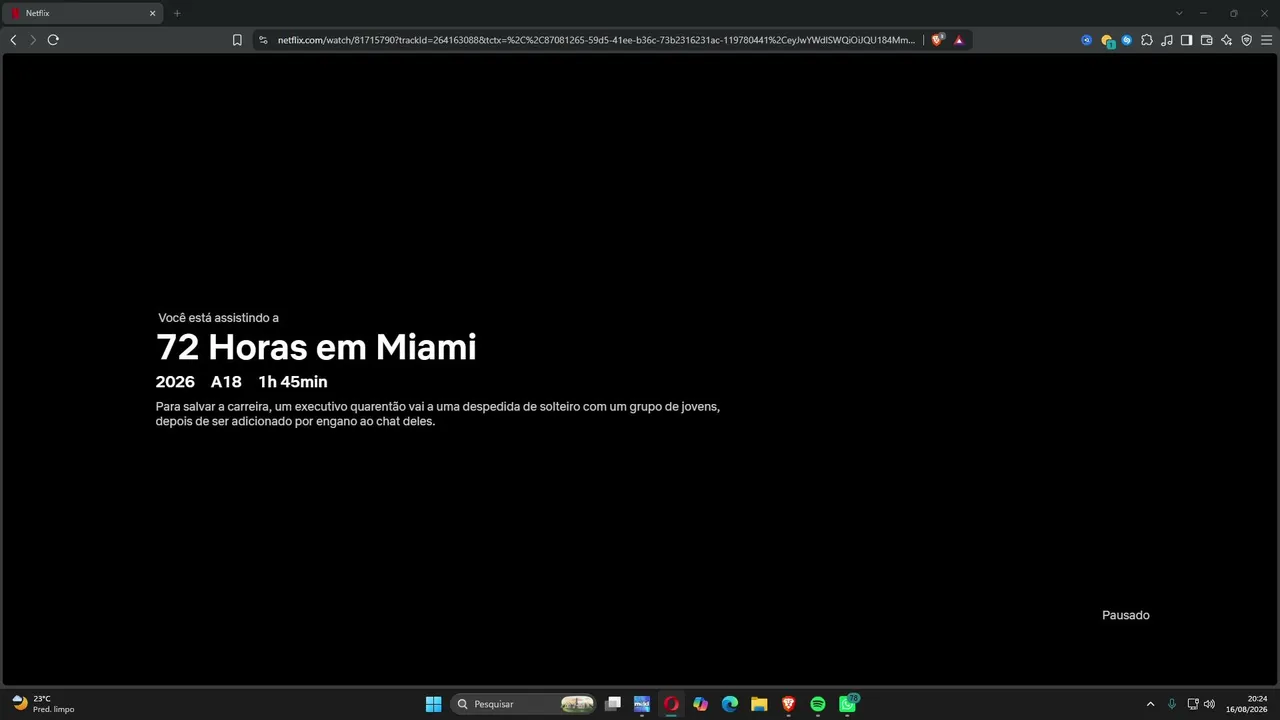Open the Extensions puzzle-piece menu
The image size is (1280, 720).
click(1147, 40)
